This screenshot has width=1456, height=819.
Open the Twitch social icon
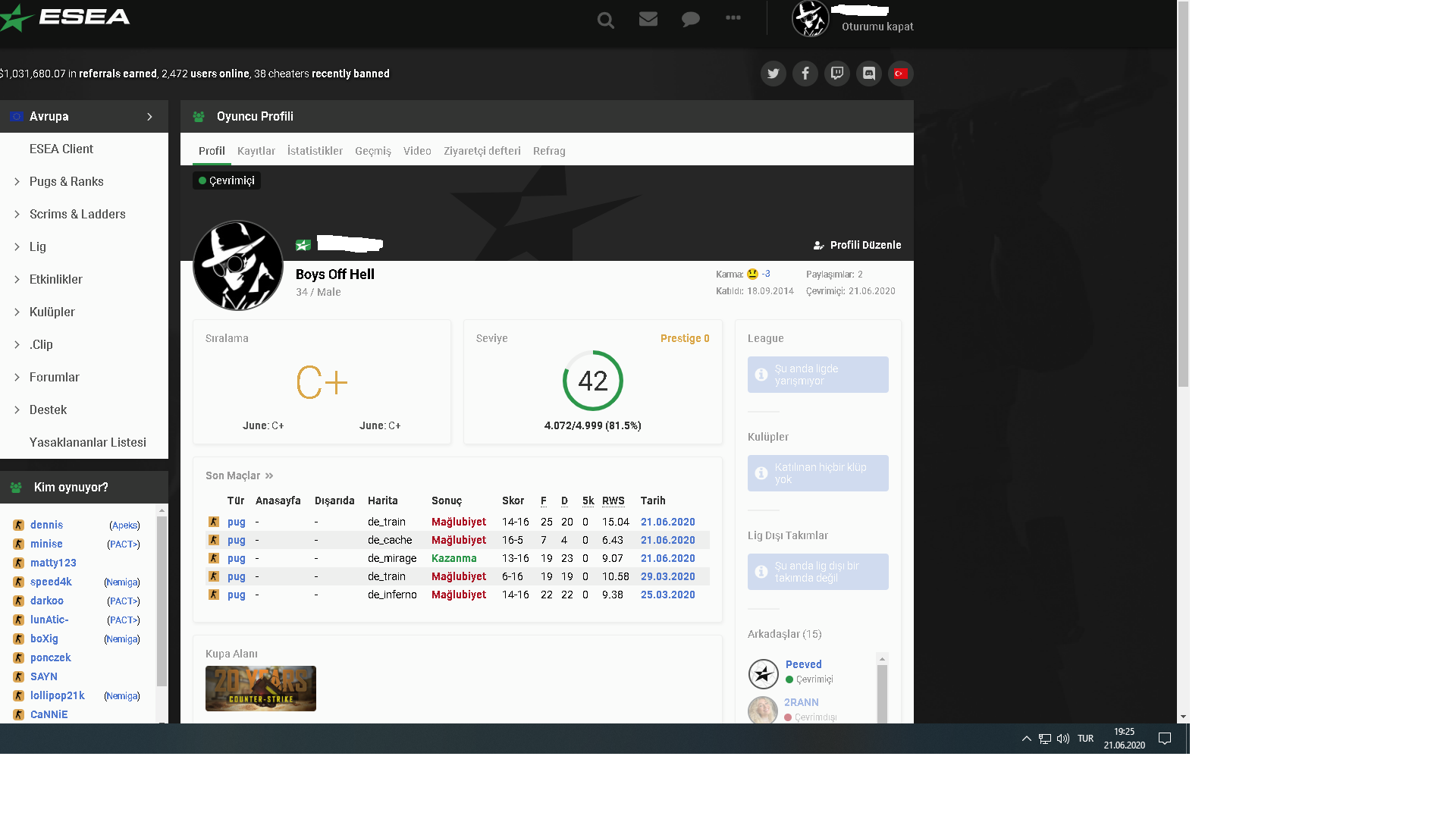[x=837, y=74]
